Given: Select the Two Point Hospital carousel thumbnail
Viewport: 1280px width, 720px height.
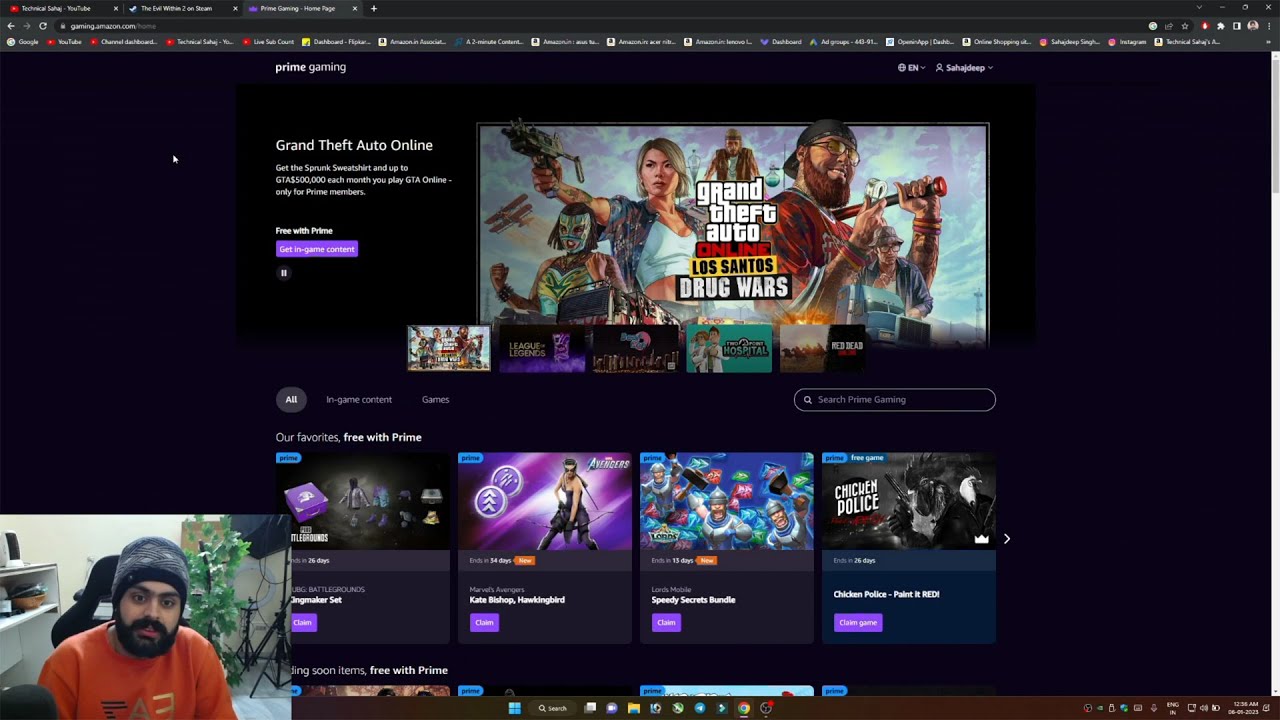Looking at the screenshot, I should [x=729, y=349].
